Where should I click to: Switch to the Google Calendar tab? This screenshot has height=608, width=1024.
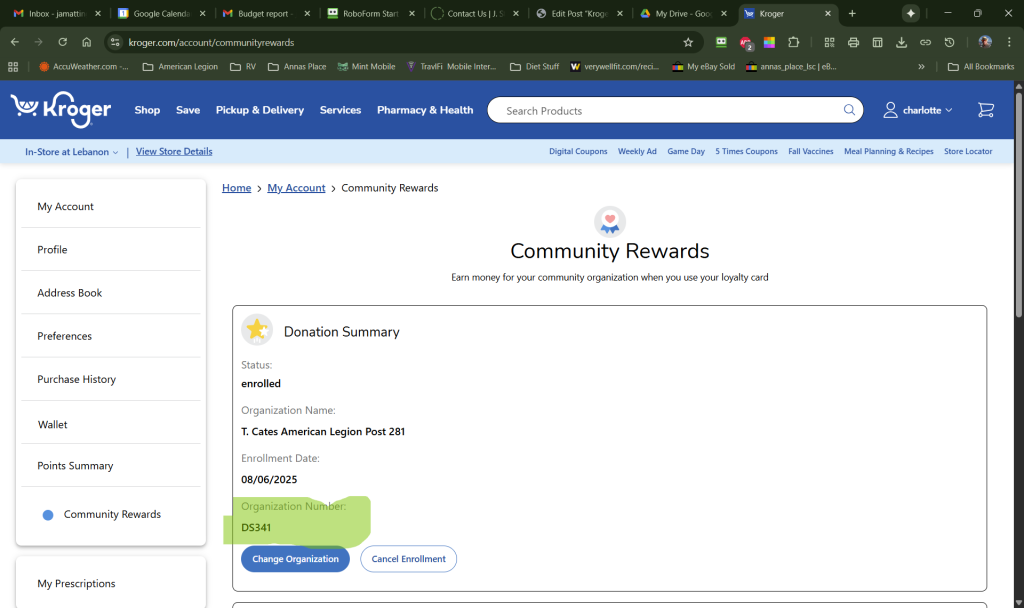[x=160, y=14]
